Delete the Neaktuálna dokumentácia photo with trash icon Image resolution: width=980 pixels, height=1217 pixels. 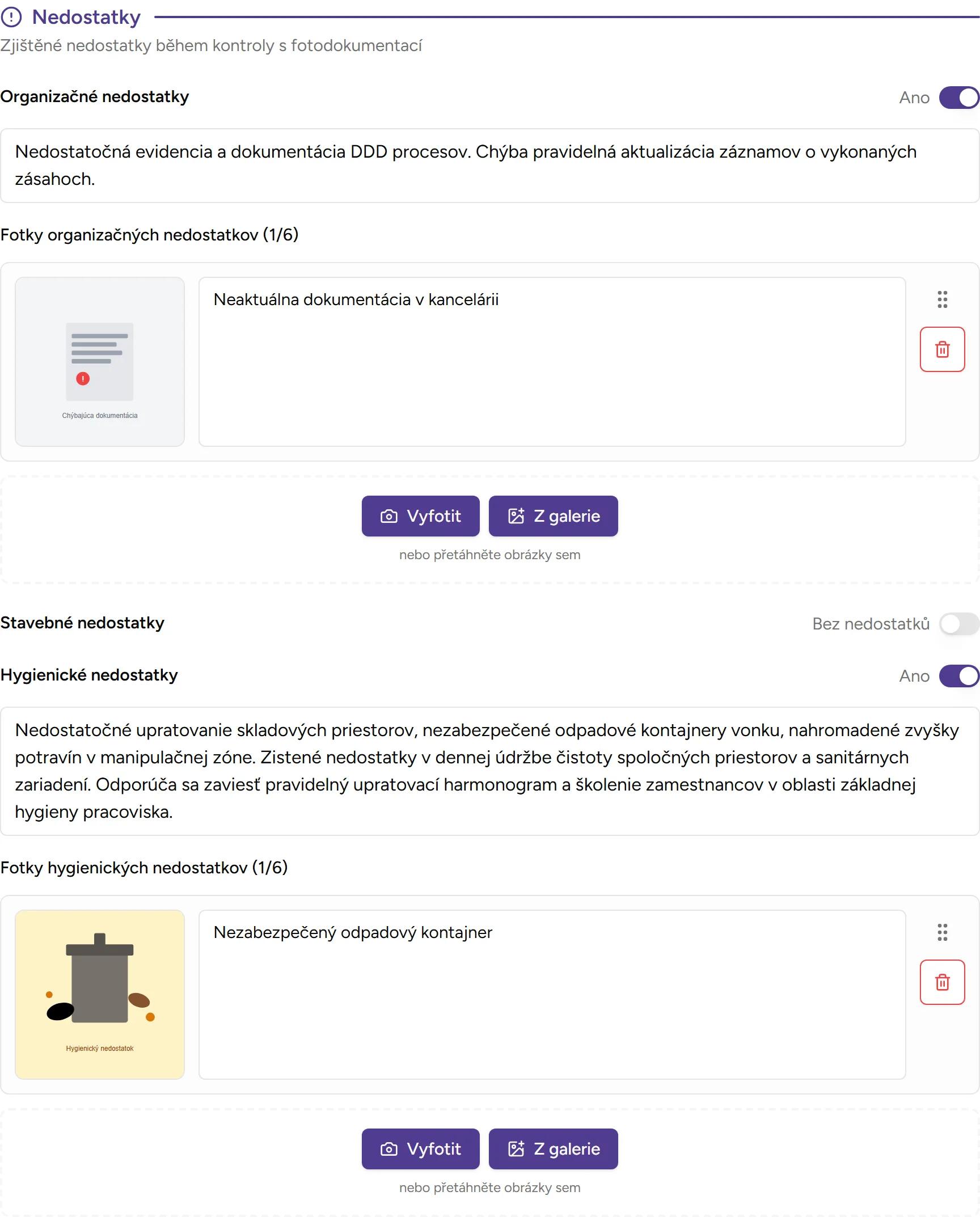942,349
